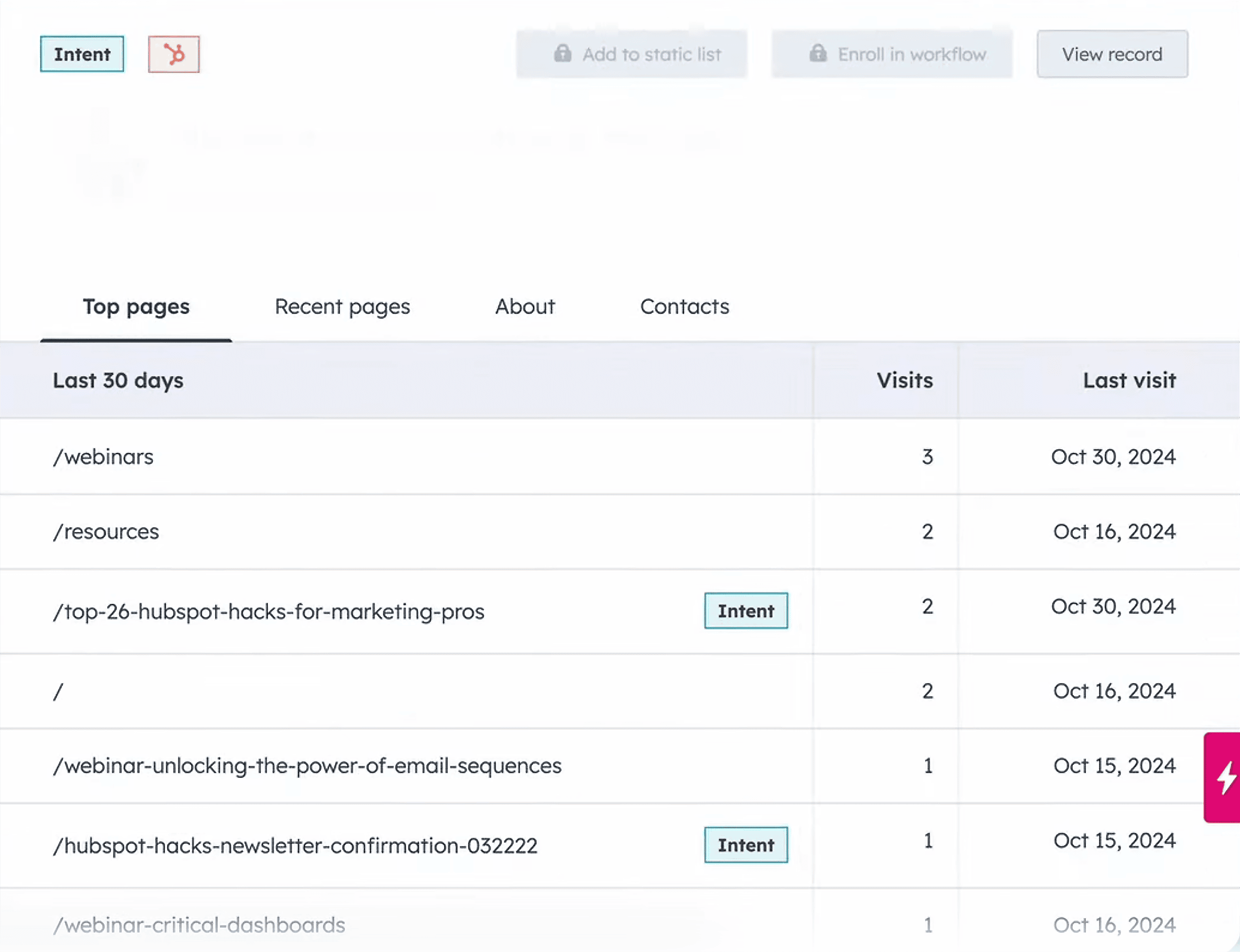Click Enroll in workflow button

892,55
